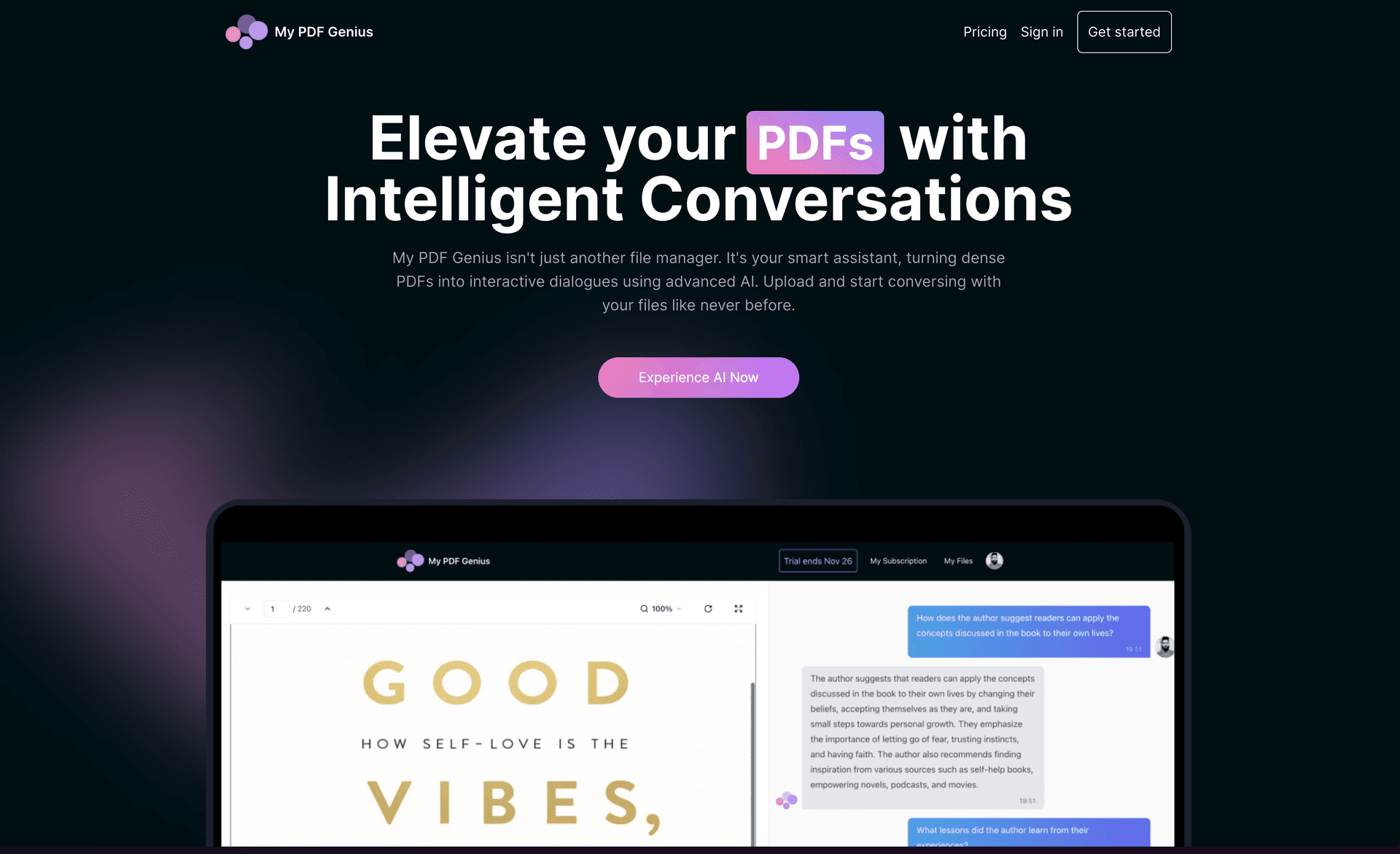Click the fullscreen expand icon
Image resolution: width=1400 pixels, height=854 pixels.
tap(739, 608)
